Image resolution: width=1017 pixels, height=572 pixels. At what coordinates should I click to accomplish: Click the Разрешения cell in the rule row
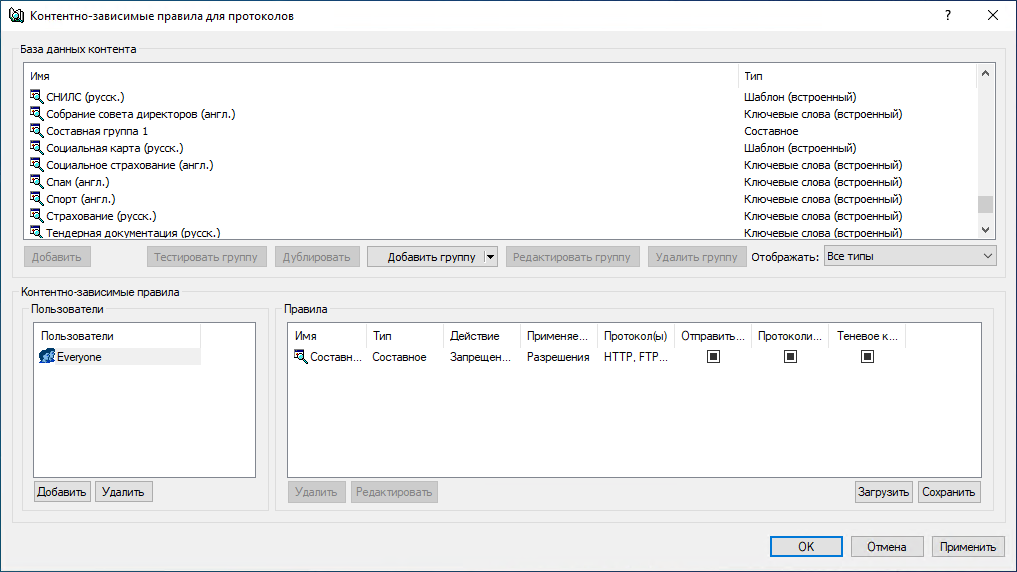[558, 357]
